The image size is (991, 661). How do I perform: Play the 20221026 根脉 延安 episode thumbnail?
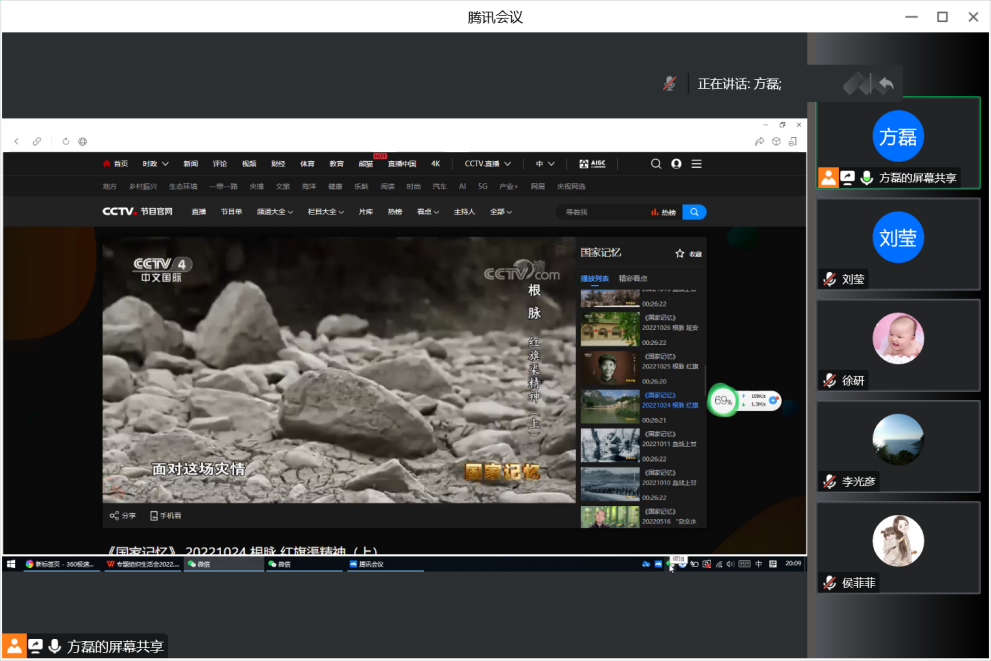(610, 329)
